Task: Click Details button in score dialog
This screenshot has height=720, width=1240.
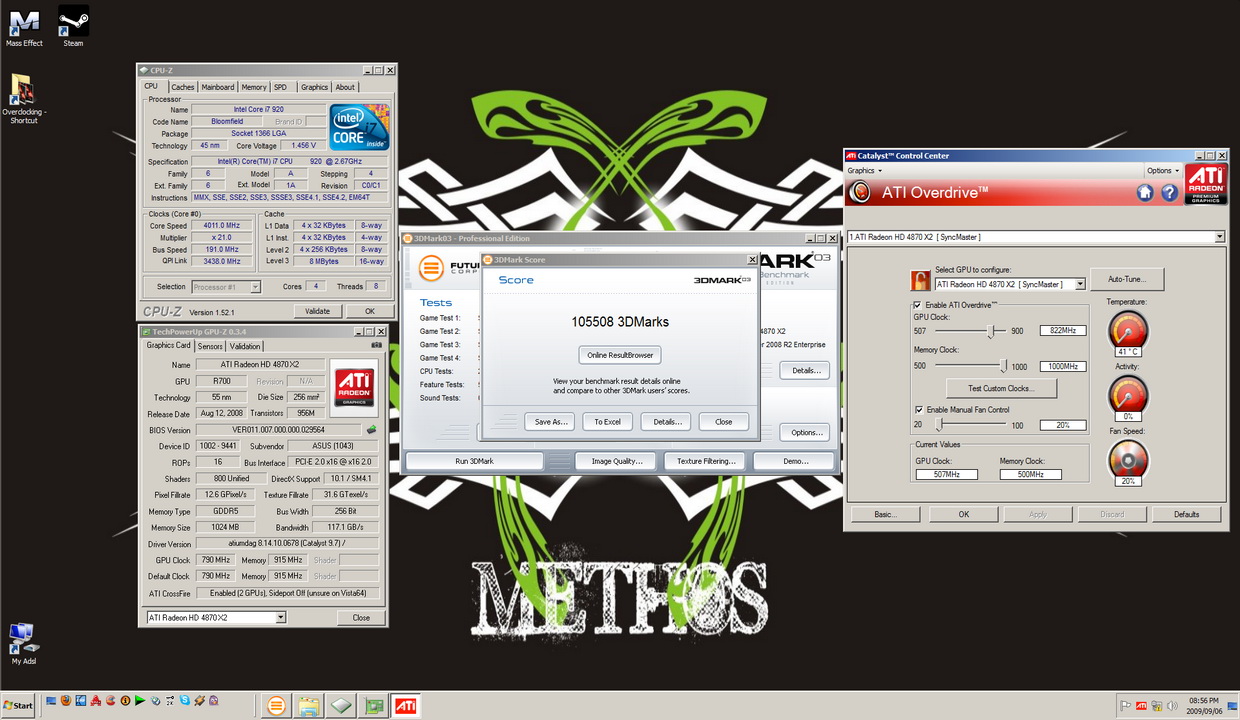Action: pyautogui.click(x=666, y=421)
